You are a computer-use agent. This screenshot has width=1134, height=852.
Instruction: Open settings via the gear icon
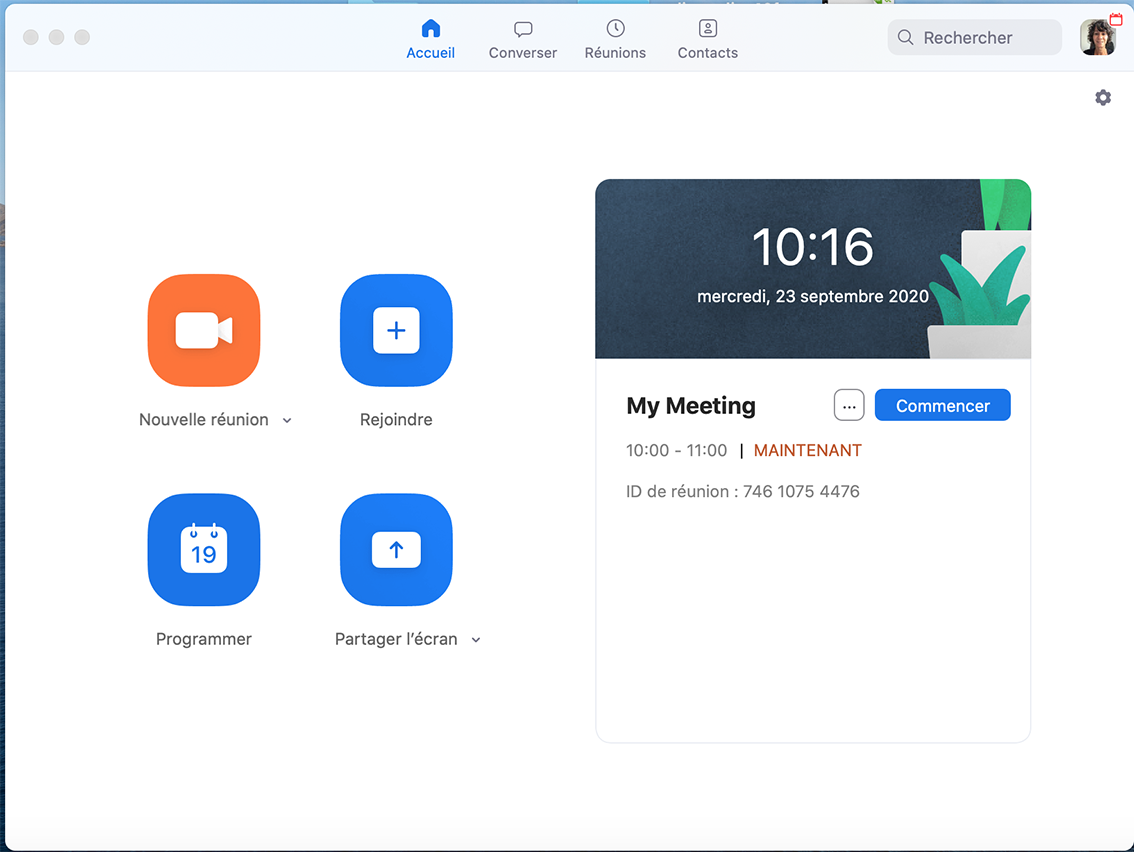(x=1103, y=97)
